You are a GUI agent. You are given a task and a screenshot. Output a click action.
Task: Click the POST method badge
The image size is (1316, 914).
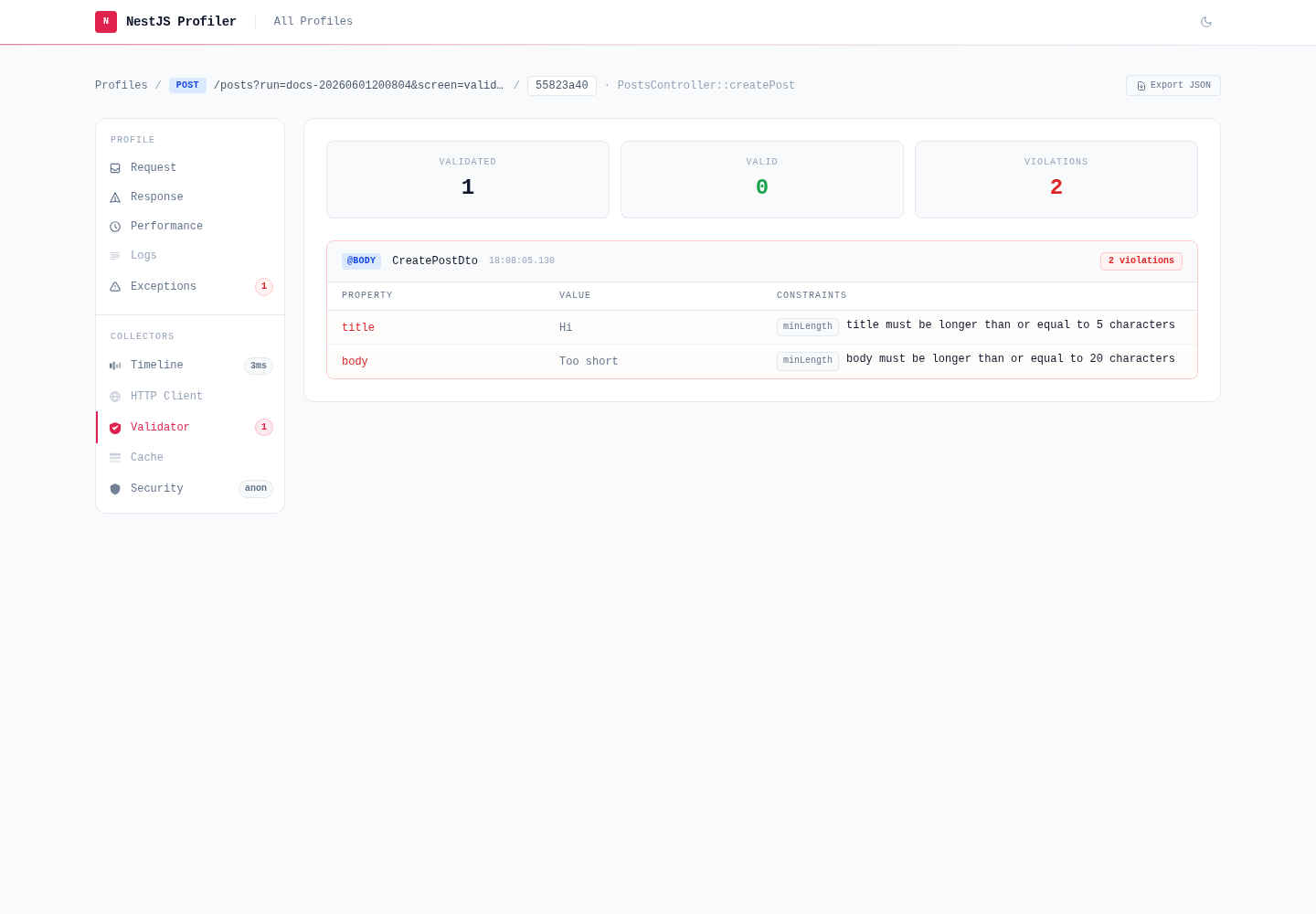(x=187, y=85)
